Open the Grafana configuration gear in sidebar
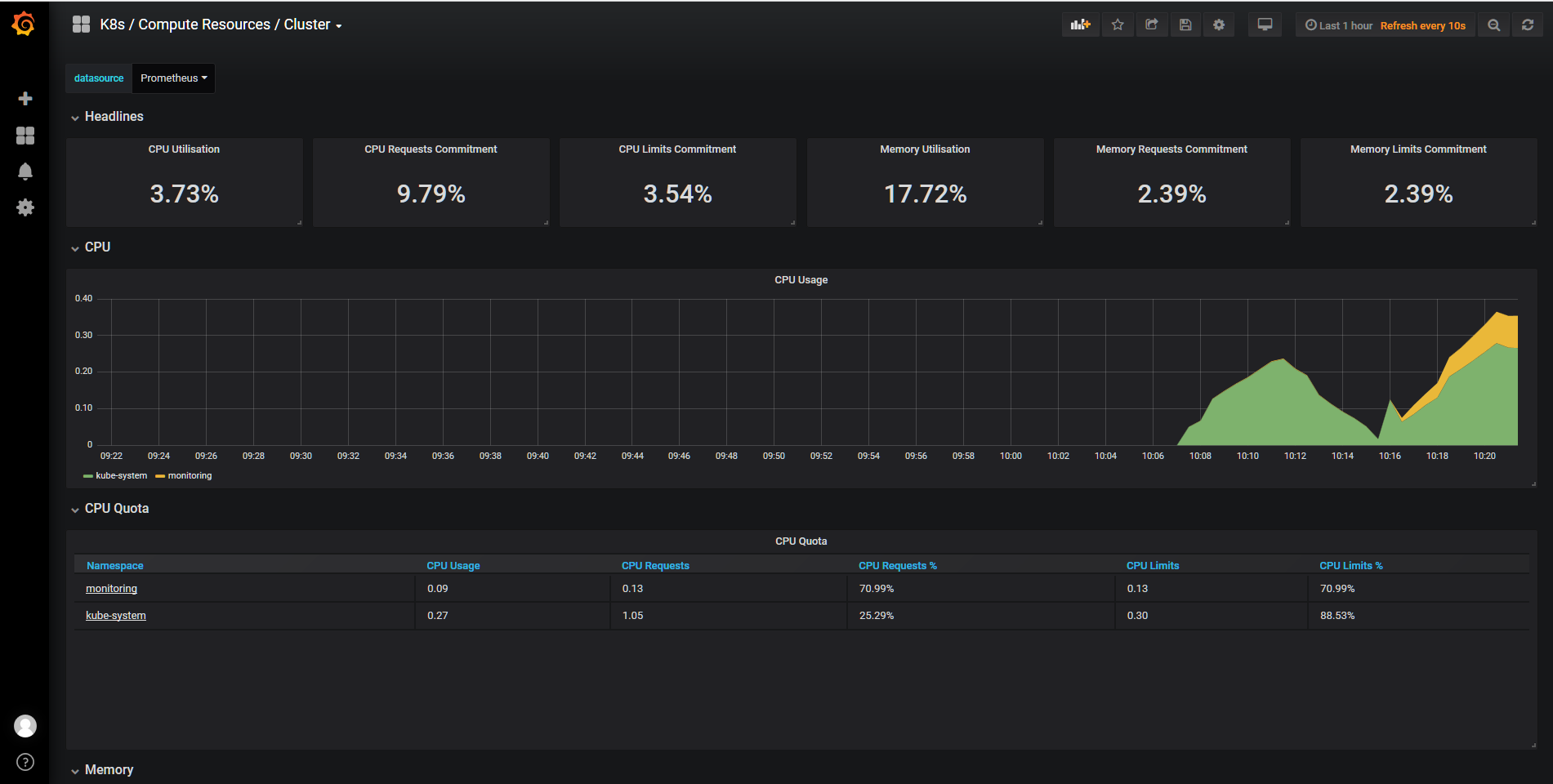The height and width of the screenshot is (784, 1553). click(25, 207)
